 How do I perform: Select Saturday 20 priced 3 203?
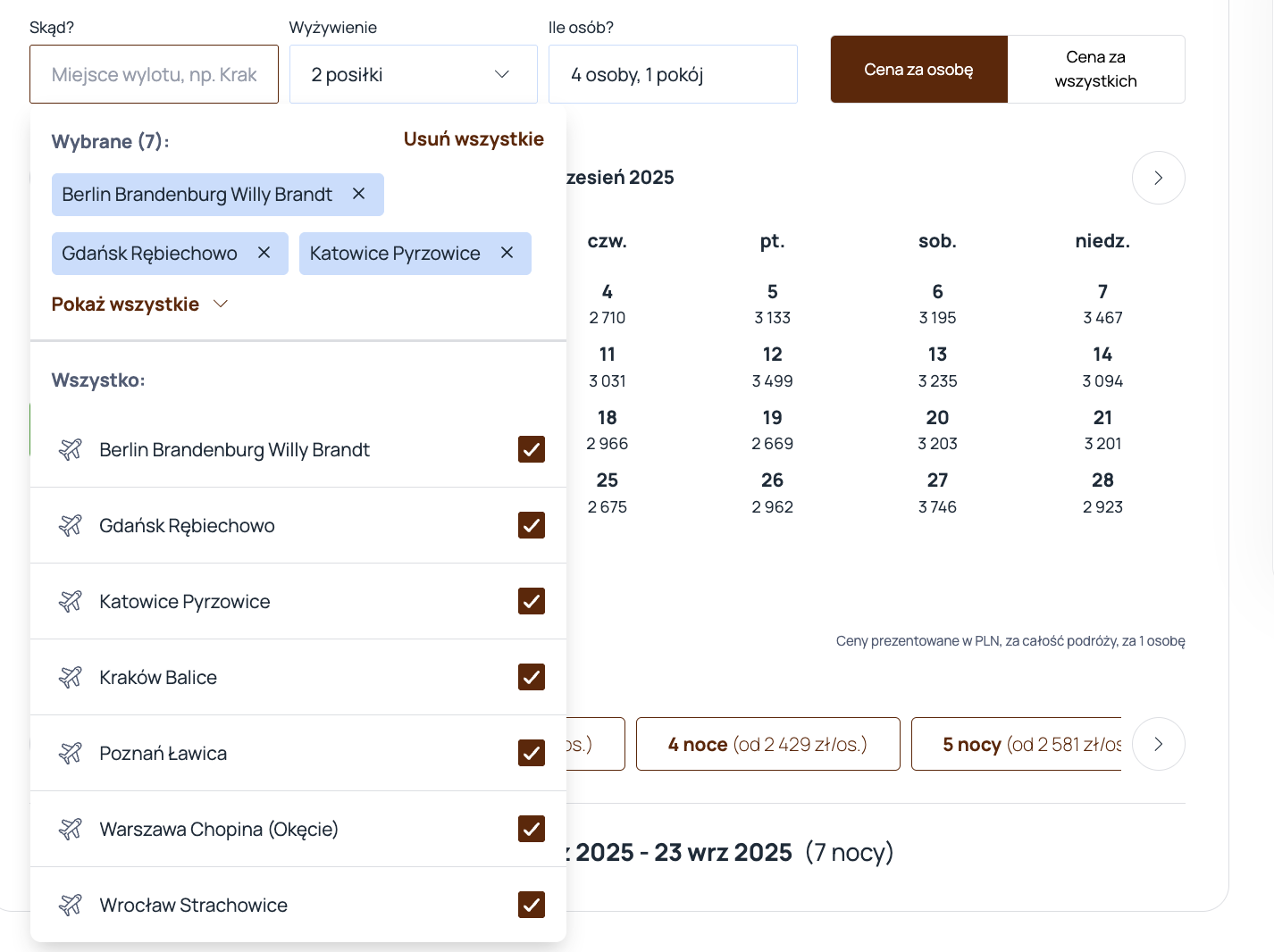[938, 430]
